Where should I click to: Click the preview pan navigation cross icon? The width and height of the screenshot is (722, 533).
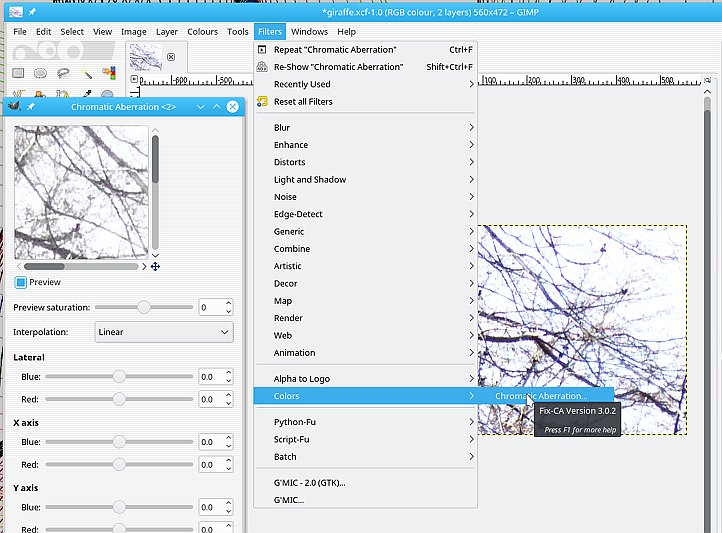click(x=155, y=266)
